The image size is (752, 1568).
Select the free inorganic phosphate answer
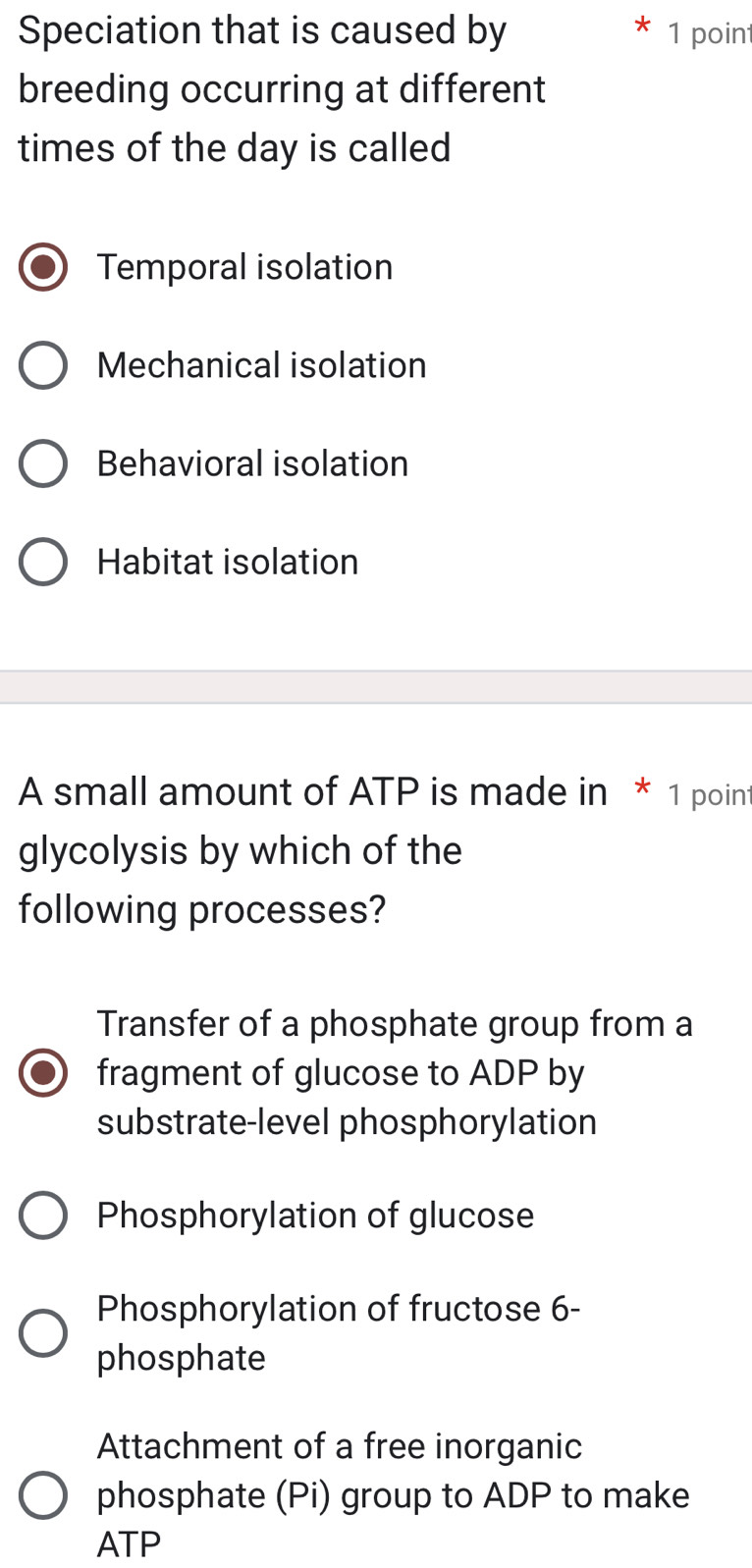[x=42, y=1494]
